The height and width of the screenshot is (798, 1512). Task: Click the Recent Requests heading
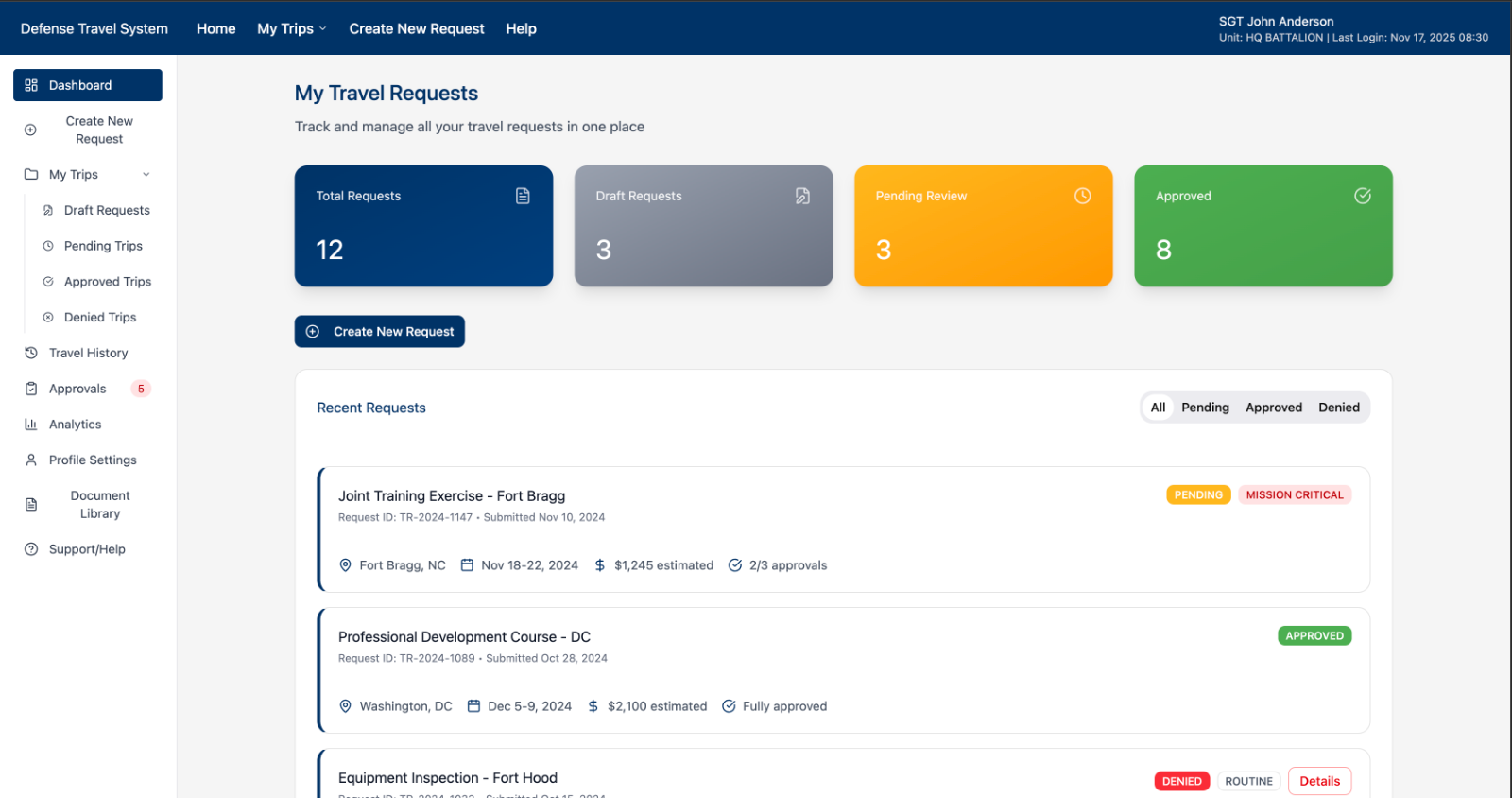coord(371,408)
